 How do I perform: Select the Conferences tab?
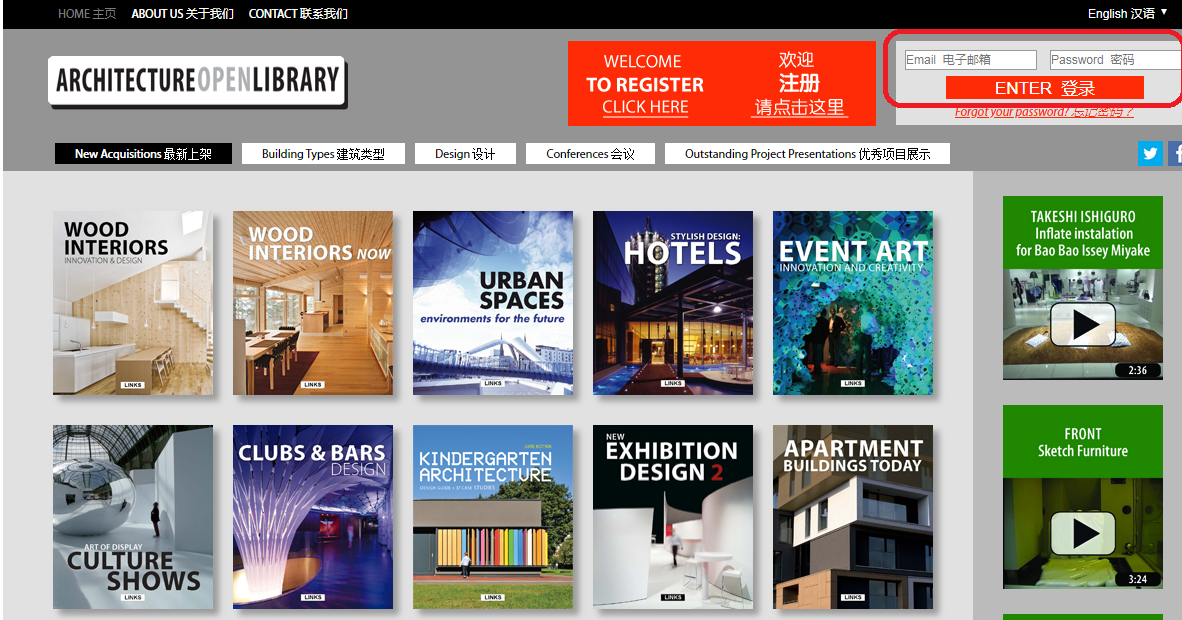click(x=590, y=154)
